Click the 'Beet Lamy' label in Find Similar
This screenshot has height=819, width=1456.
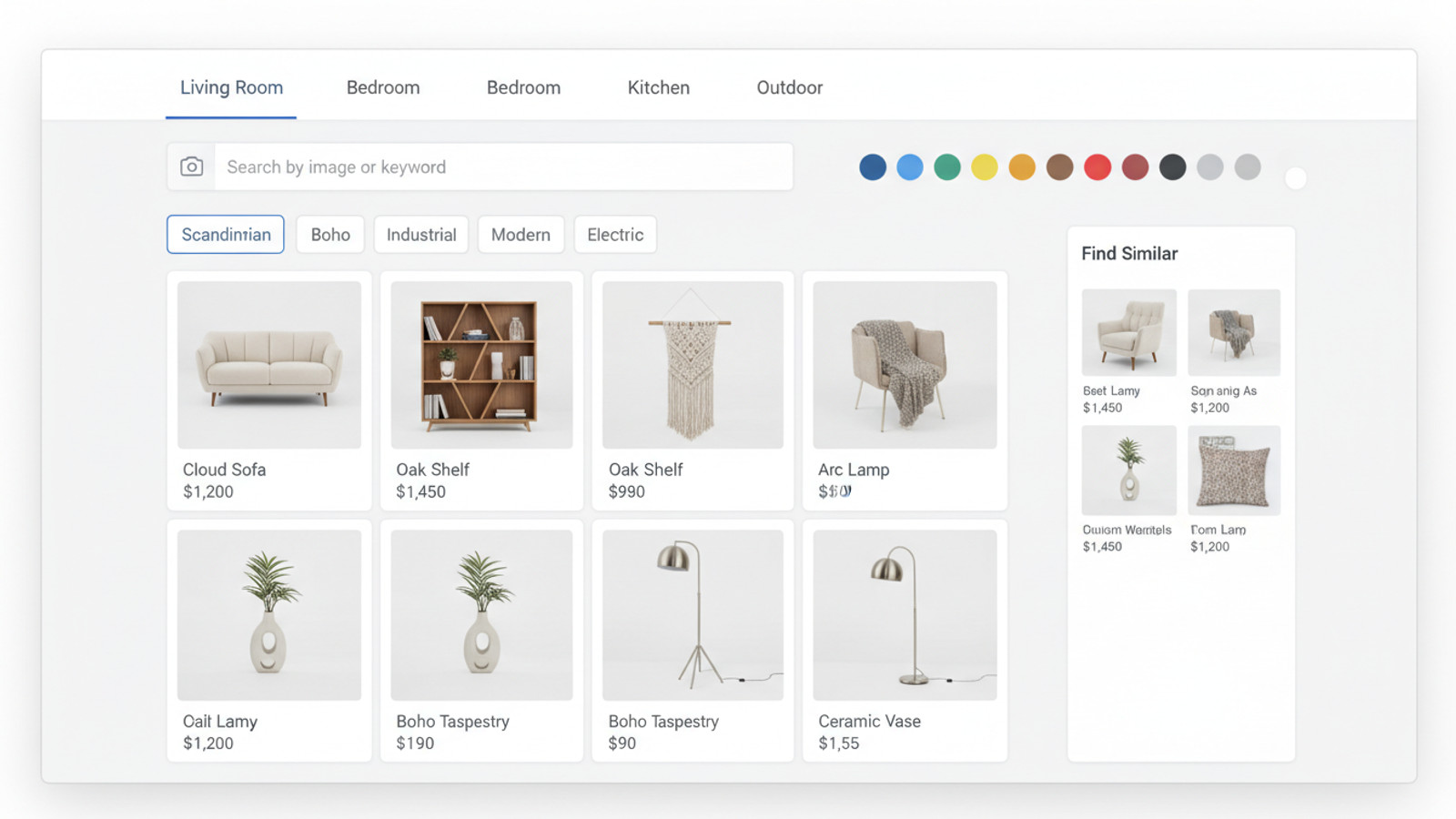[1111, 390]
